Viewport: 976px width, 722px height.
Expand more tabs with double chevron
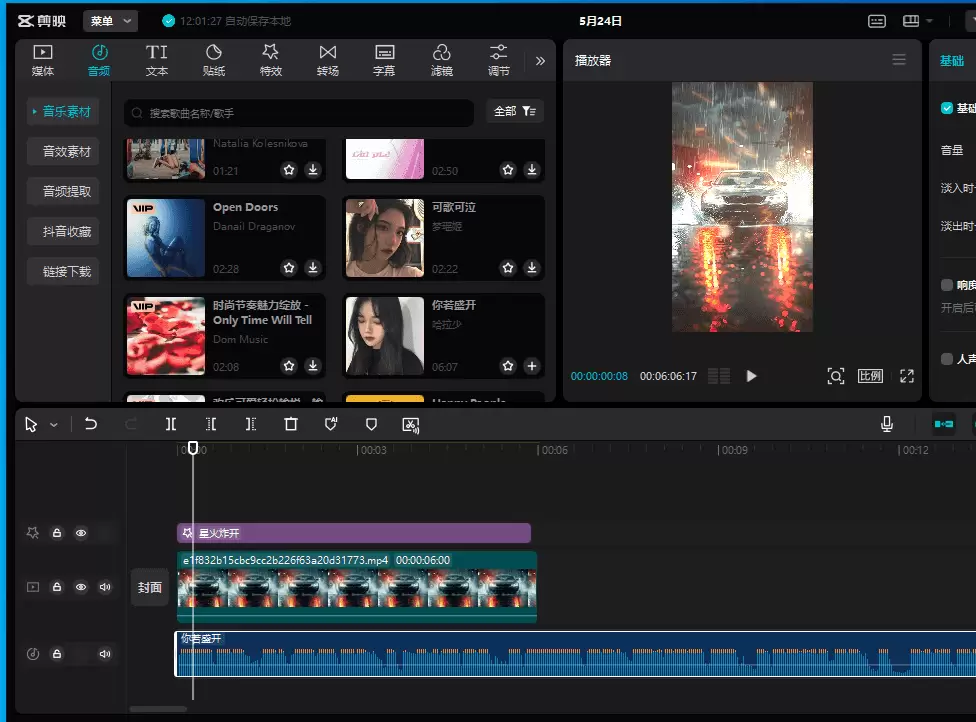pos(540,60)
